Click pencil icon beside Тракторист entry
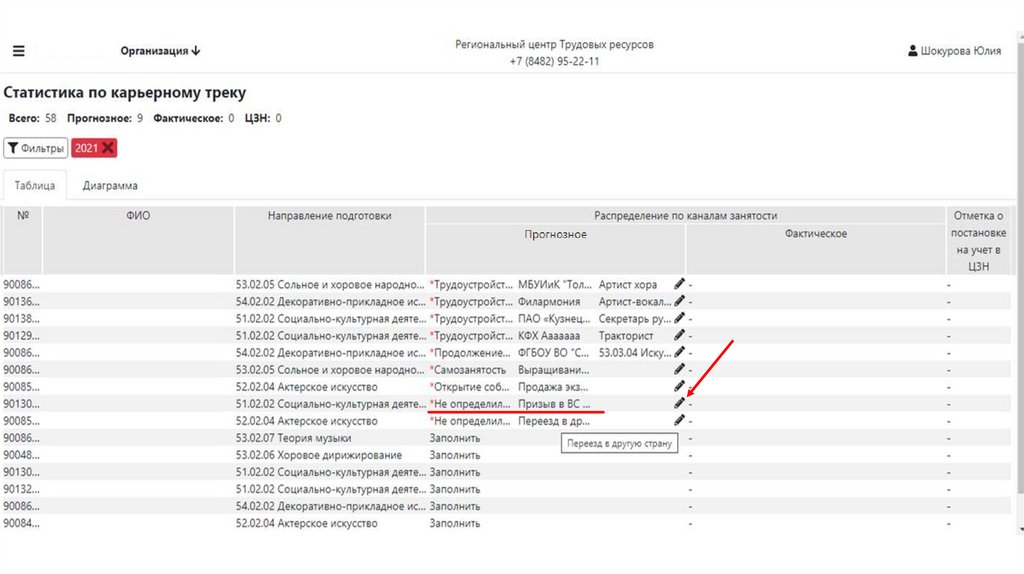This screenshot has width=1024, height=574. point(680,335)
